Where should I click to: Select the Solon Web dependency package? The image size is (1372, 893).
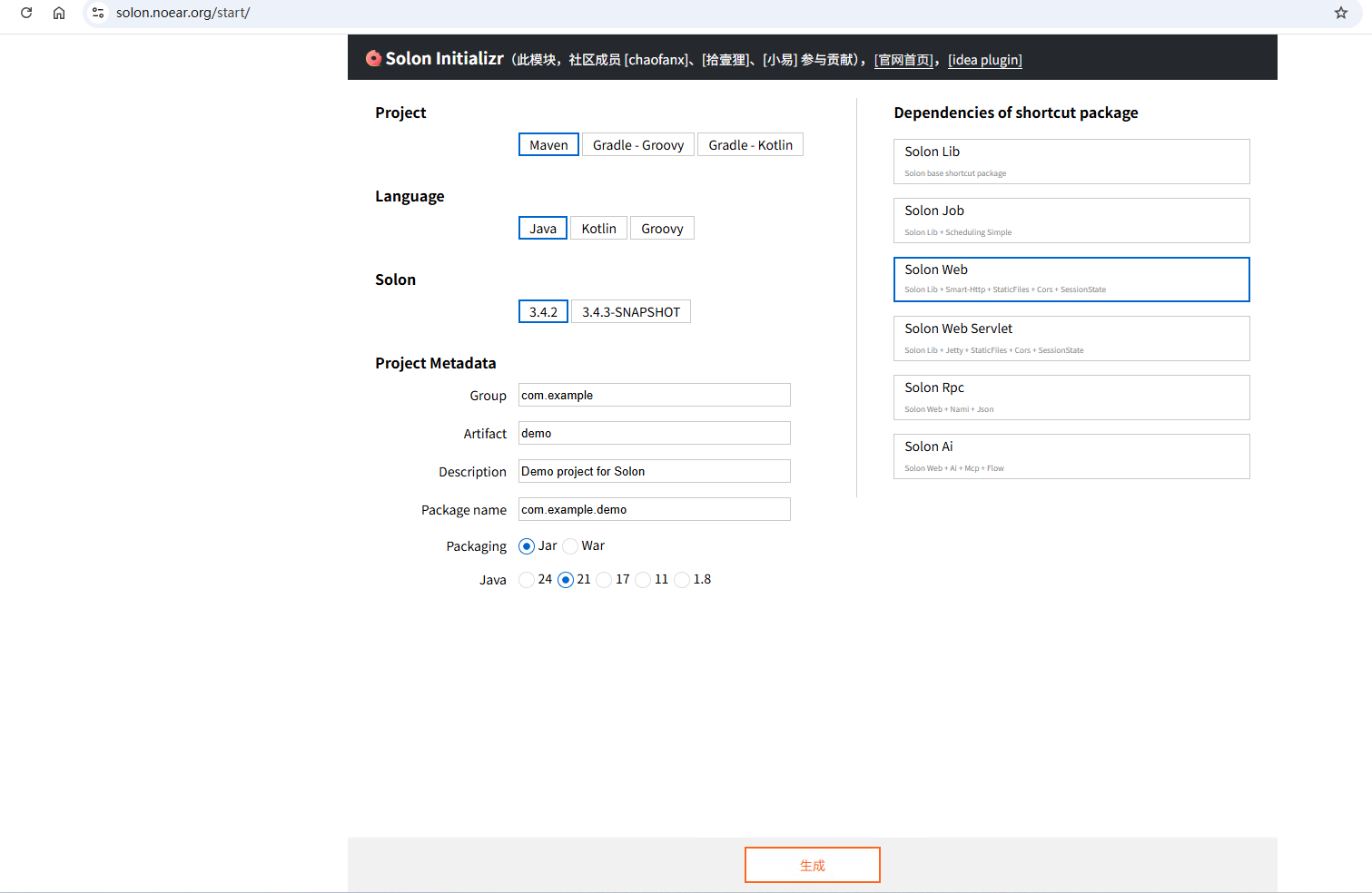tap(1071, 280)
